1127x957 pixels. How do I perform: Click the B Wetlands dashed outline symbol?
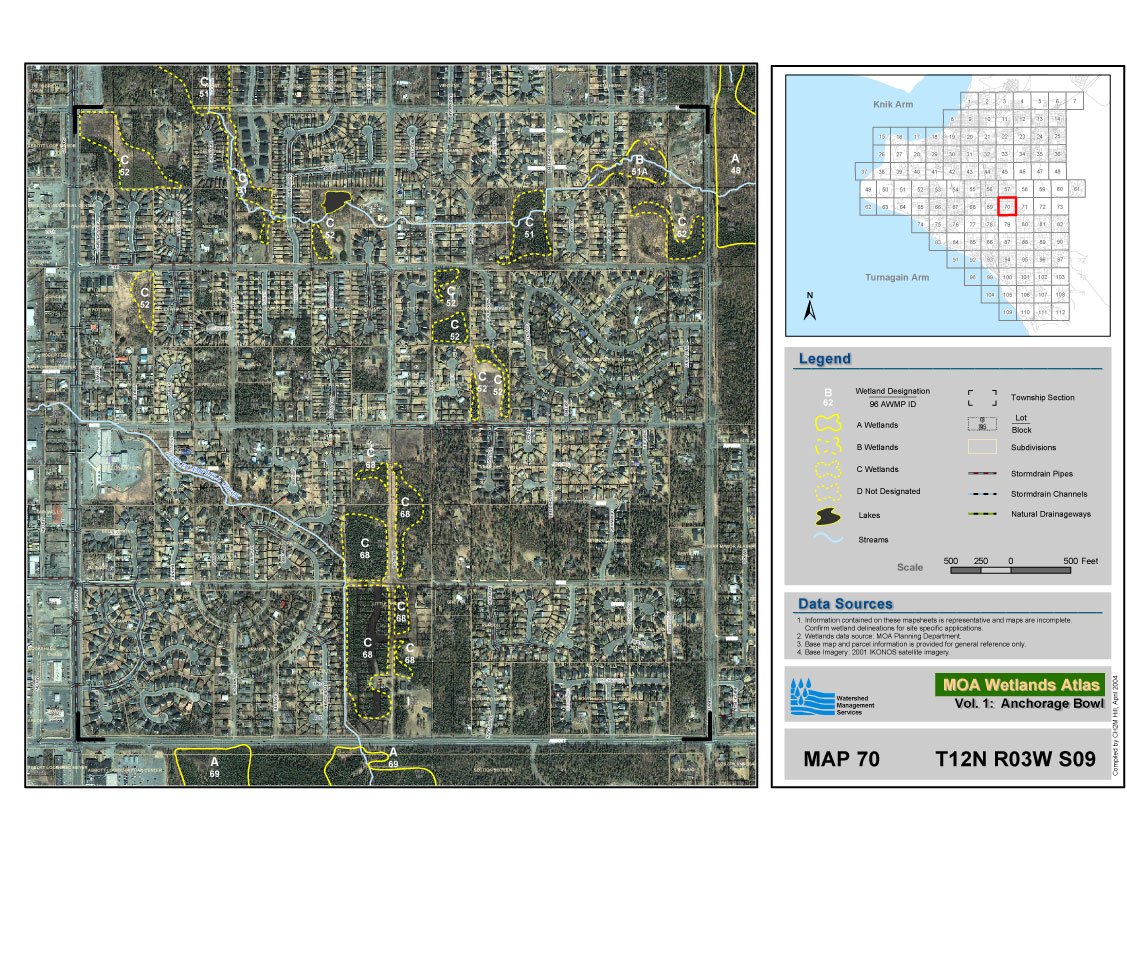pyautogui.click(x=828, y=447)
